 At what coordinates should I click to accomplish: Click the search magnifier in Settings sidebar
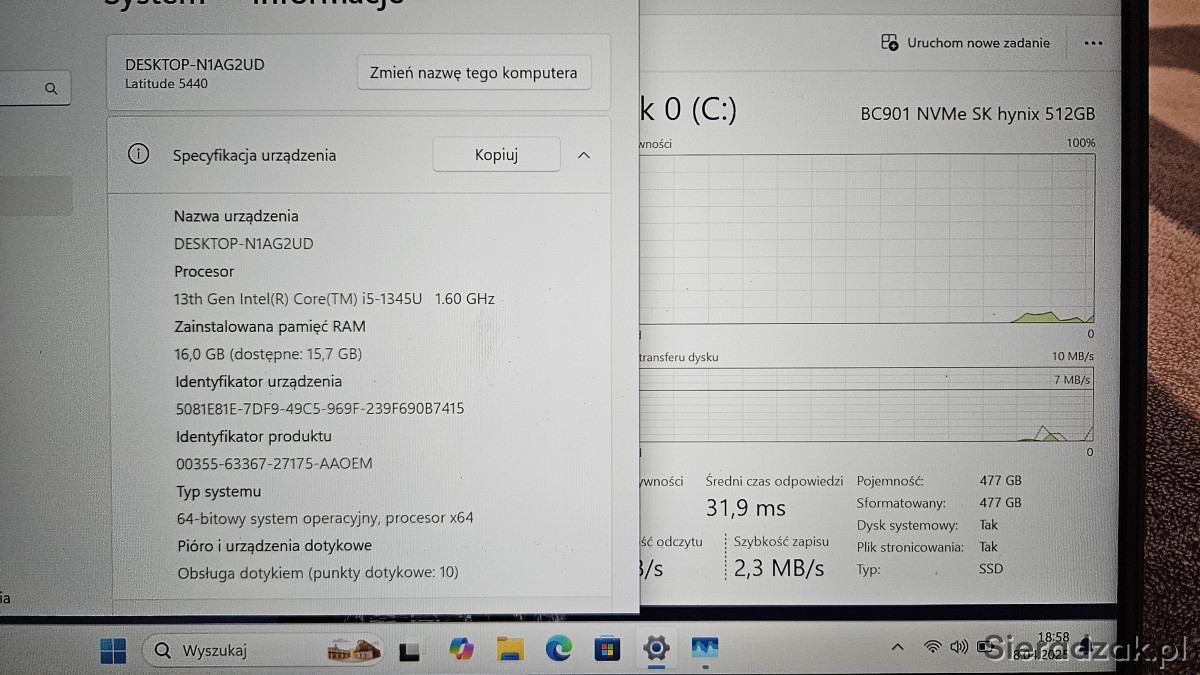tap(51, 89)
